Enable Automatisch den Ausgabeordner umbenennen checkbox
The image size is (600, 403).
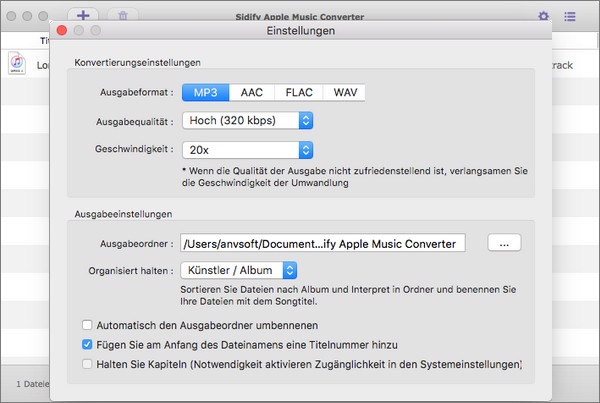point(87,325)
